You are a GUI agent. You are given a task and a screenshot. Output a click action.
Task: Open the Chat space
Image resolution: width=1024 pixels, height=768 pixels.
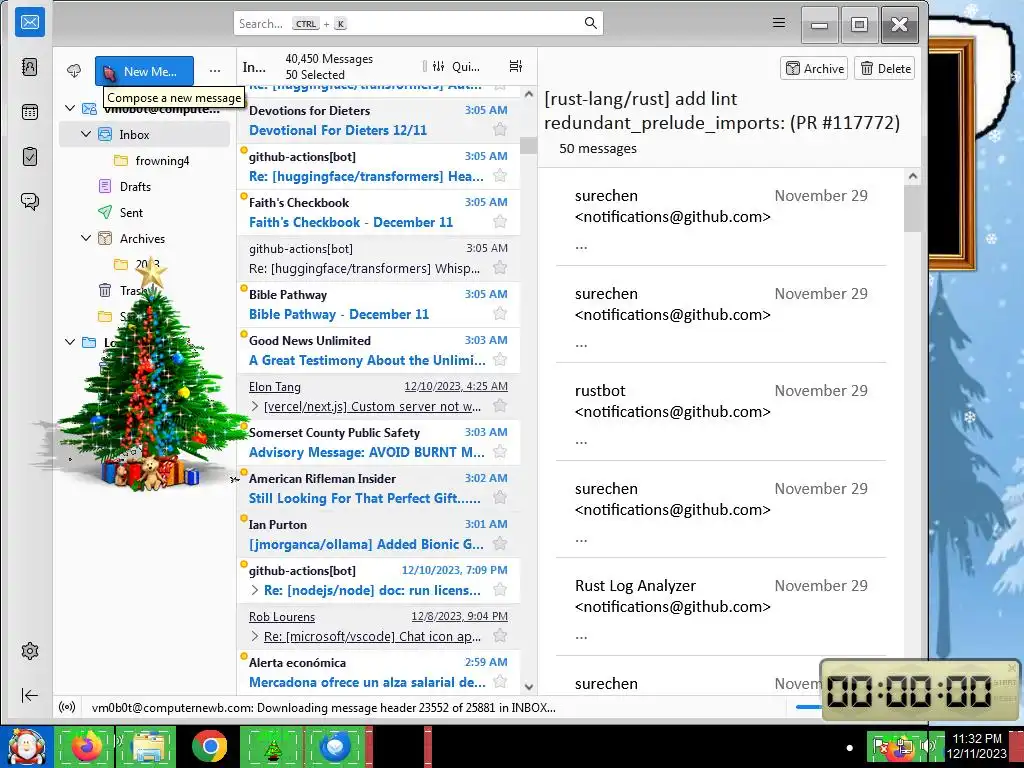[x=30, y=201]
